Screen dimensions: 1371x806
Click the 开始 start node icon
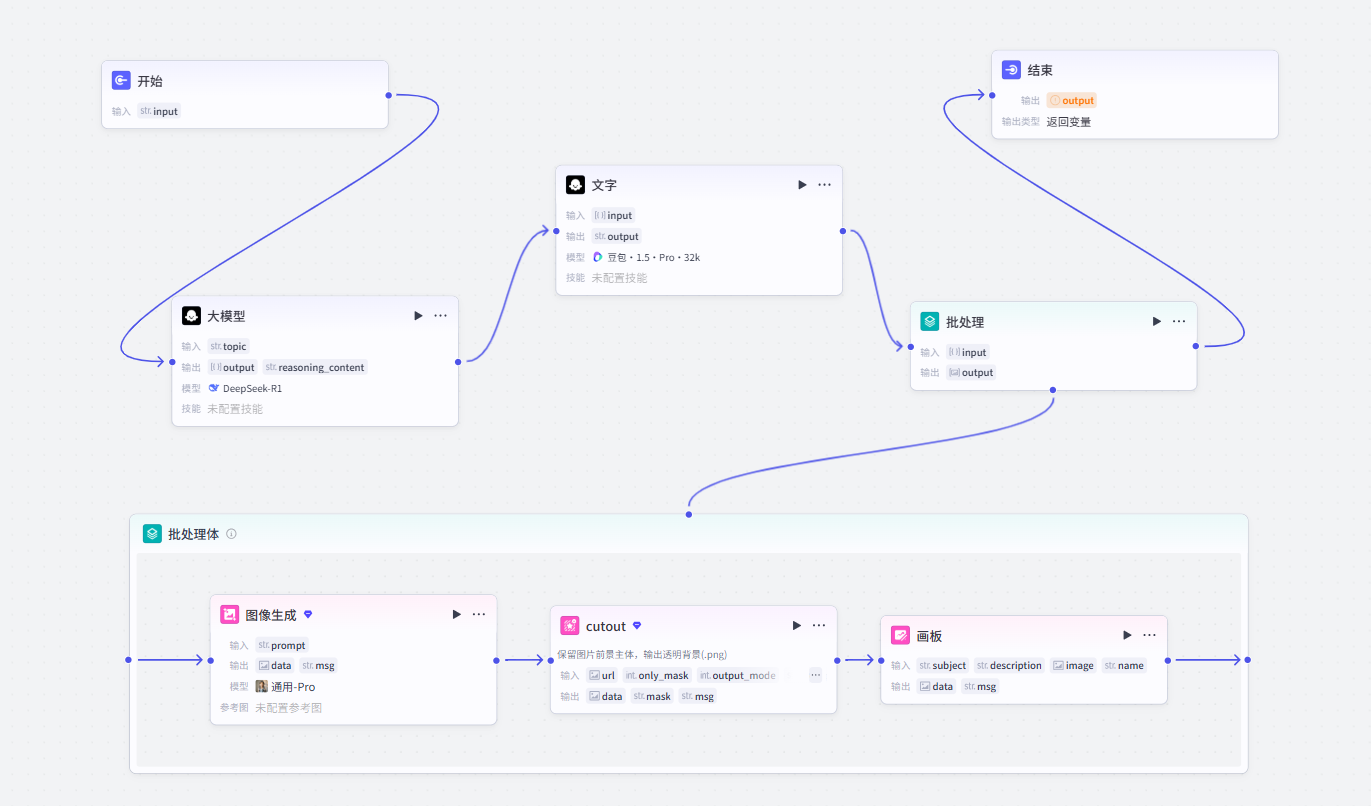tap(121, 81)
